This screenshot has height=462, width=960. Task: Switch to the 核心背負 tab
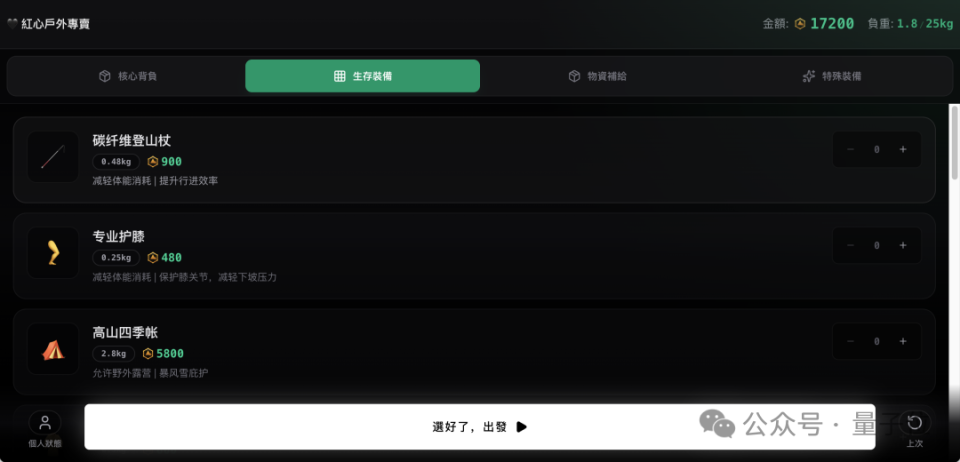tap(128, 76)
